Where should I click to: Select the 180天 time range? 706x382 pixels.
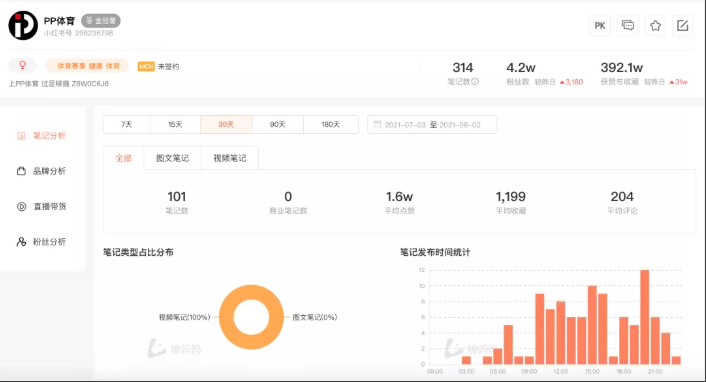click(330, 124)
